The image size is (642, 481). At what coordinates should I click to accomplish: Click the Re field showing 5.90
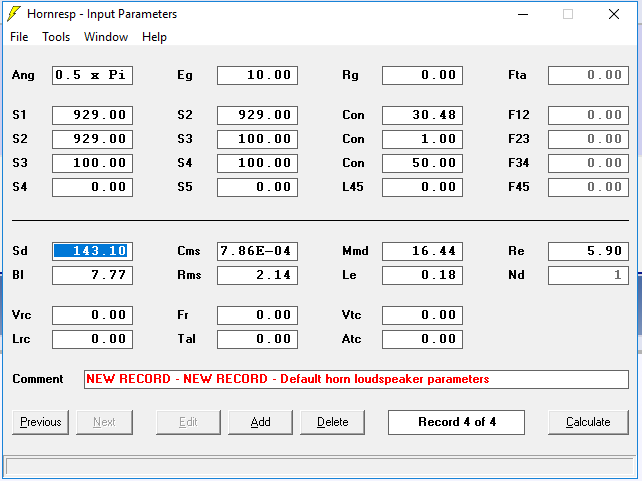pos(588,251)
